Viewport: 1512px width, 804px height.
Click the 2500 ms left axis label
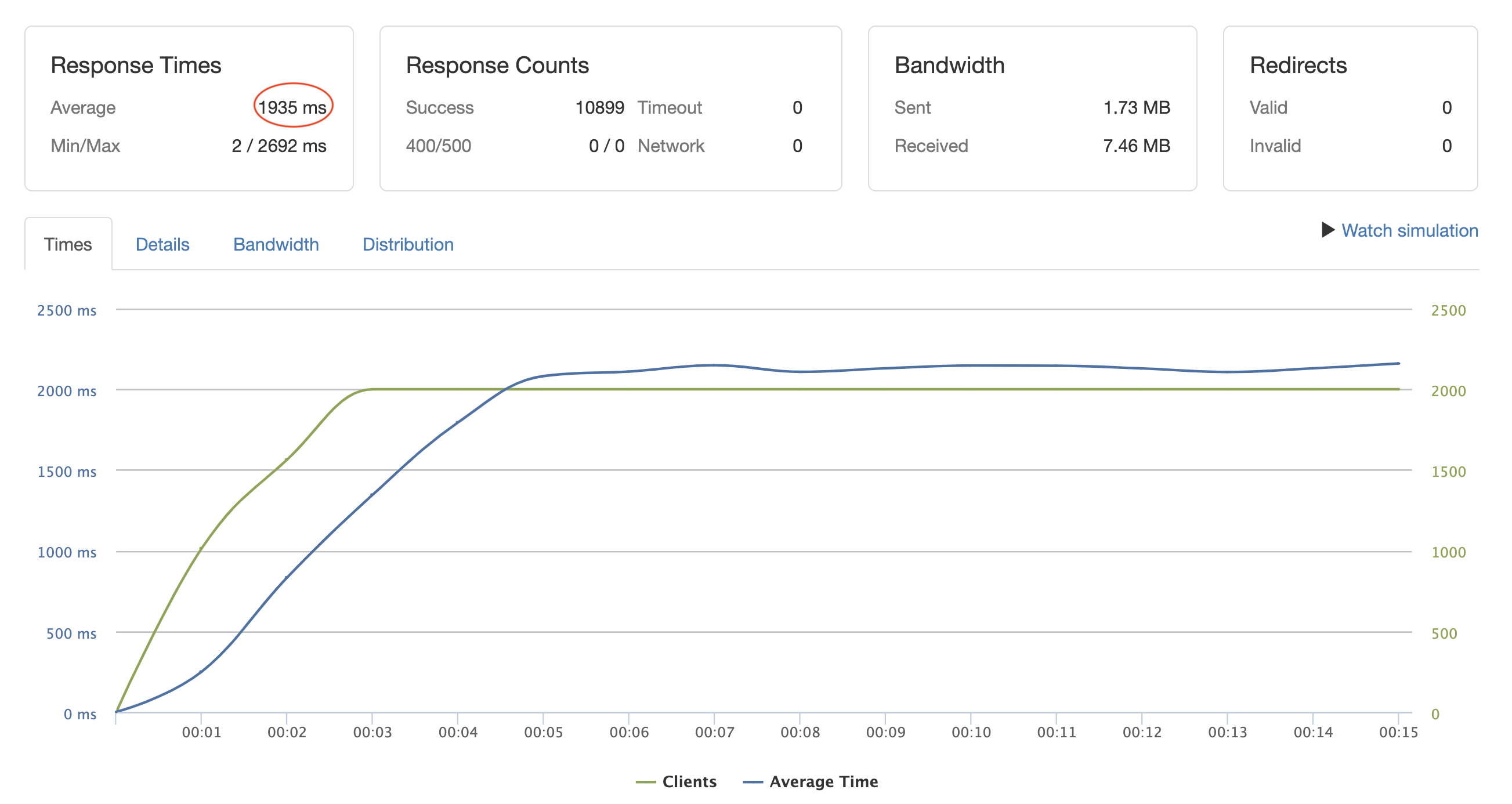pos(66,310)
